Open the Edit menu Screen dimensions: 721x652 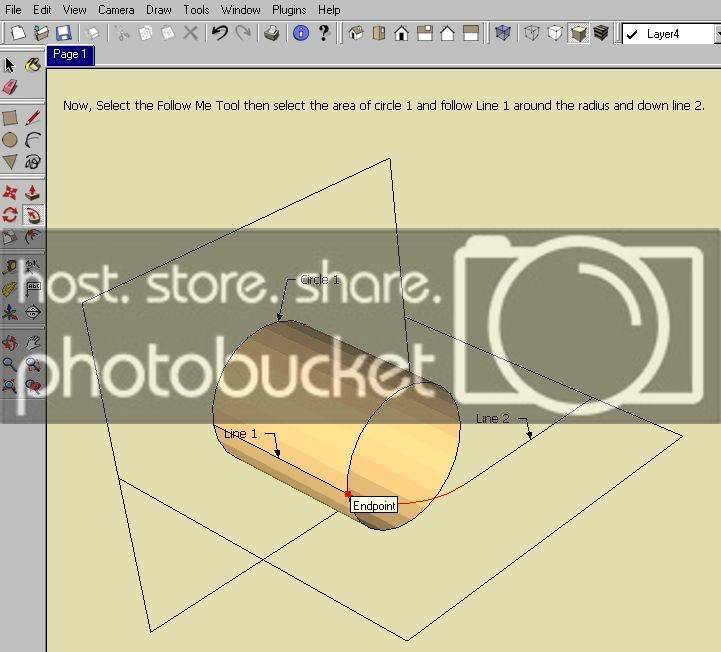42,10
